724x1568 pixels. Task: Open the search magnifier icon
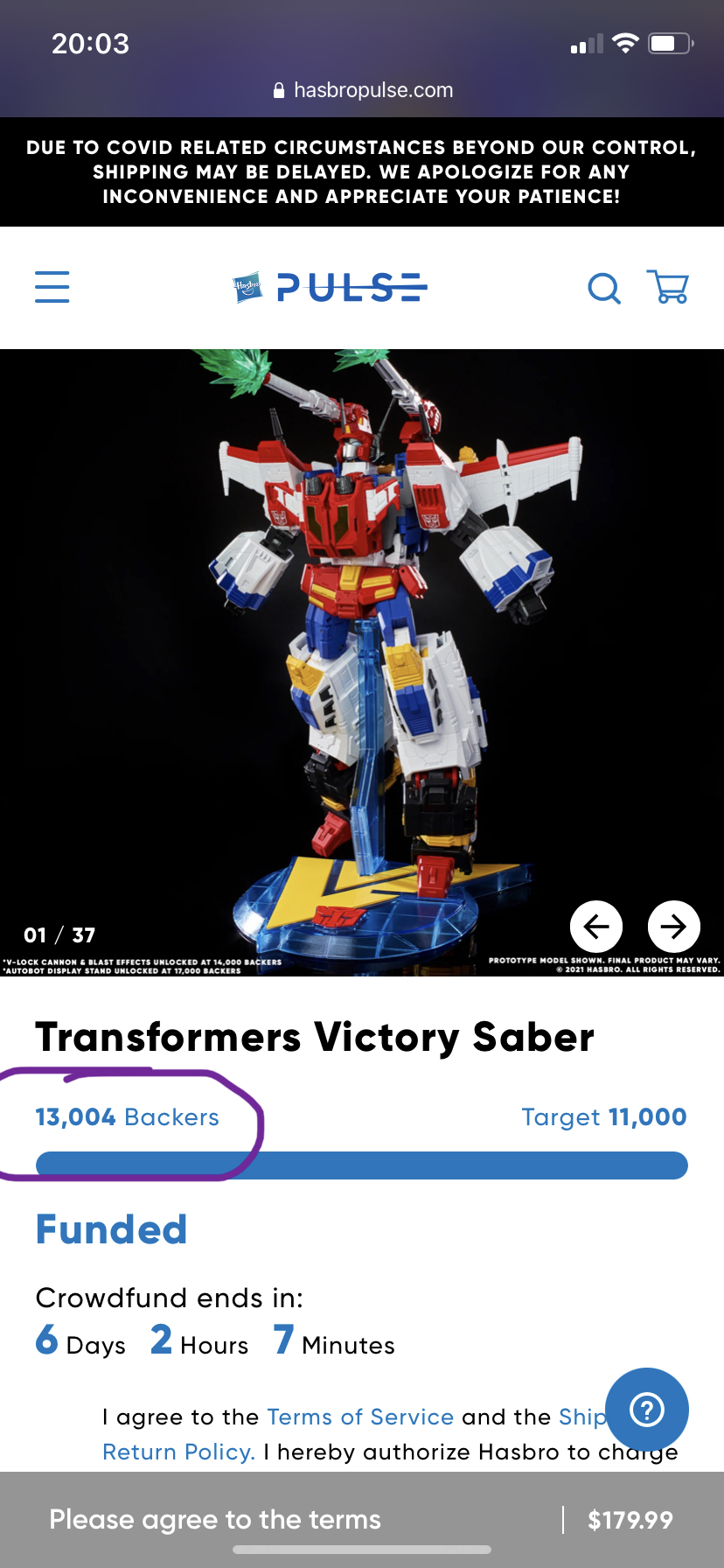604,287
